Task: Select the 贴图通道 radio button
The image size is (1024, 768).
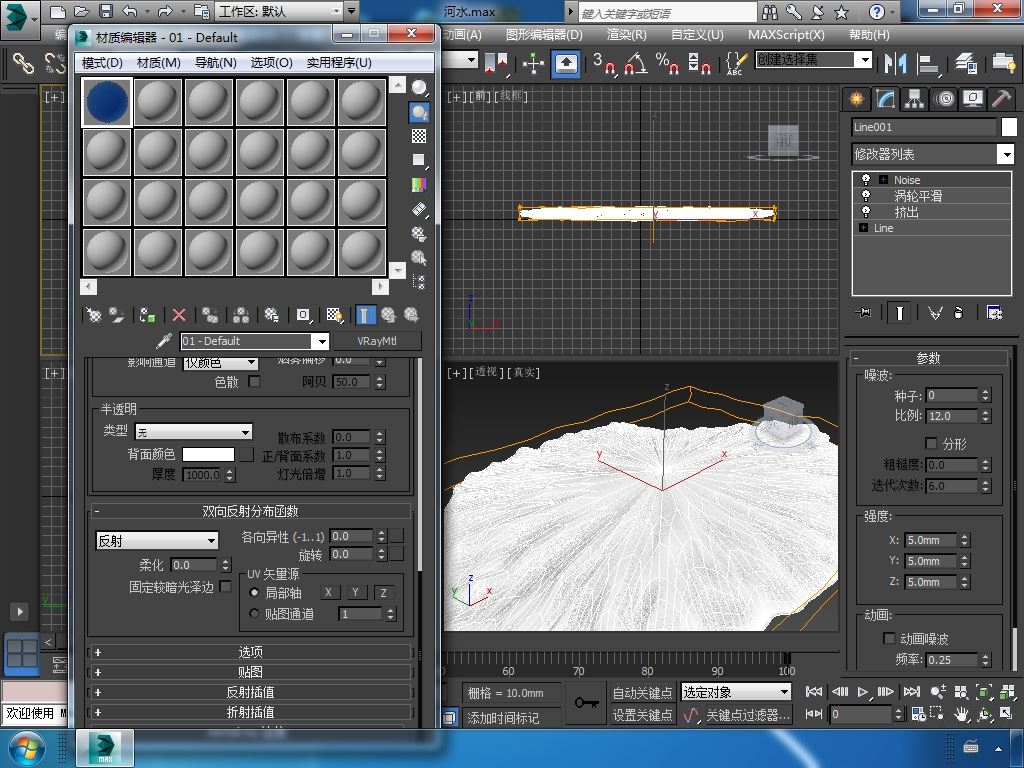Action: tap(254, 614)
